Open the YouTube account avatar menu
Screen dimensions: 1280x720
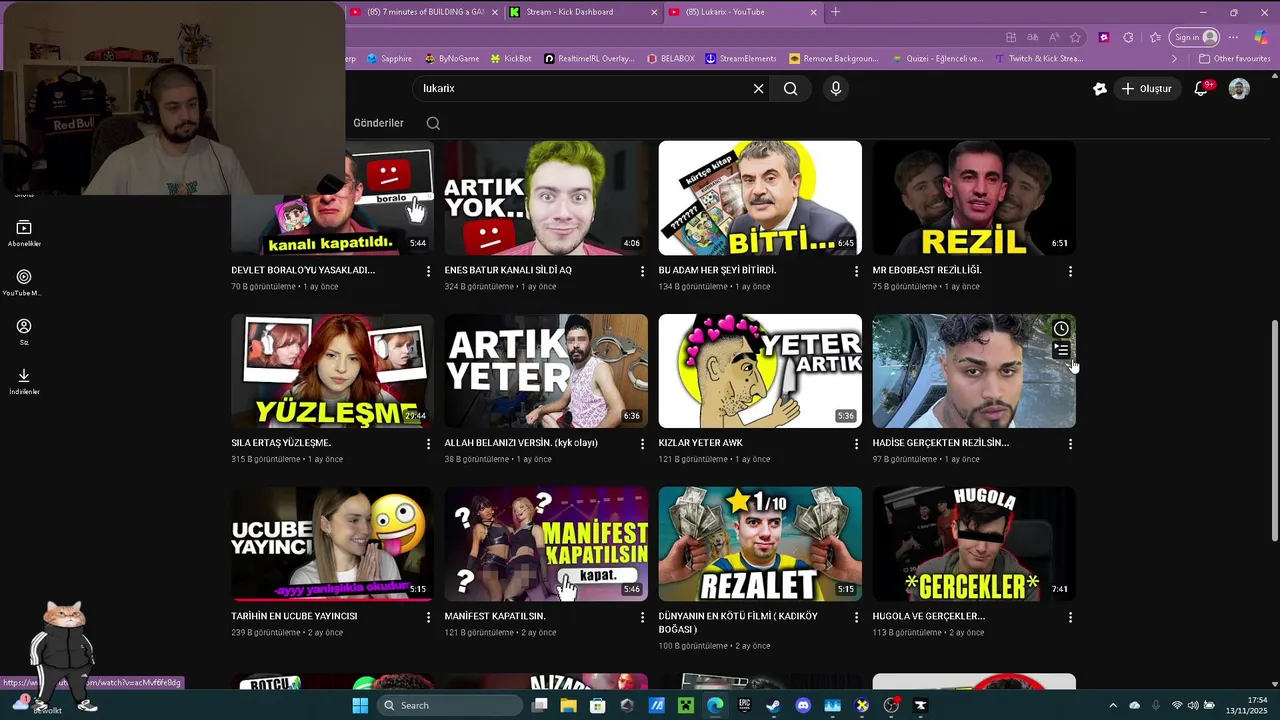[1239, 89]
